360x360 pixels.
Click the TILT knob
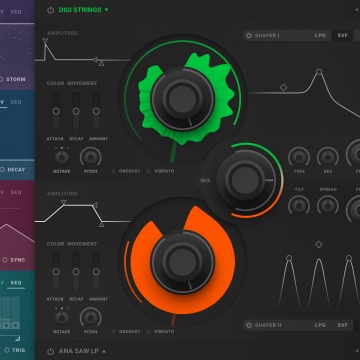(x=299, y=205)
